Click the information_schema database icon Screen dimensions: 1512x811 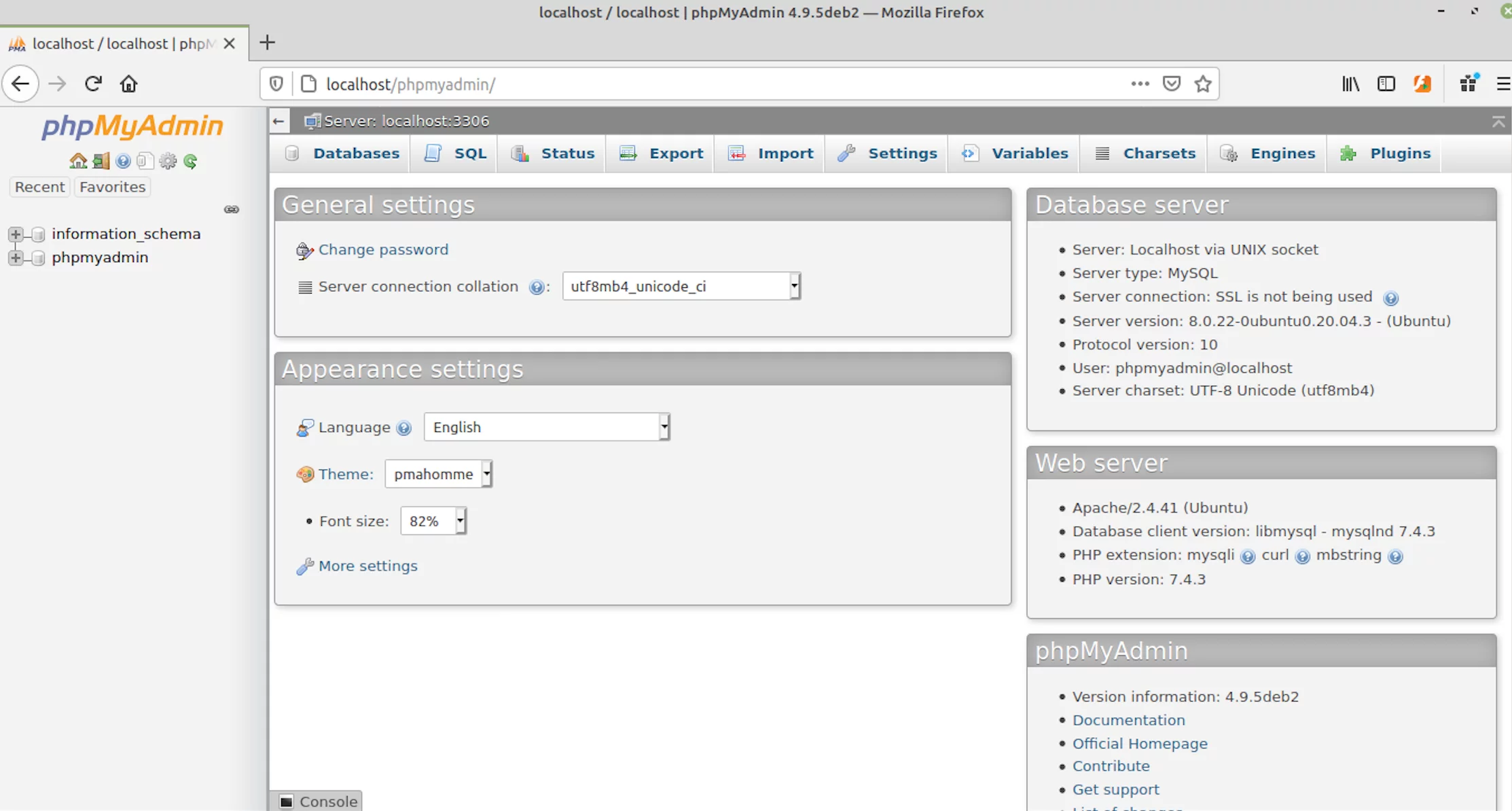(x=38, y=234)
